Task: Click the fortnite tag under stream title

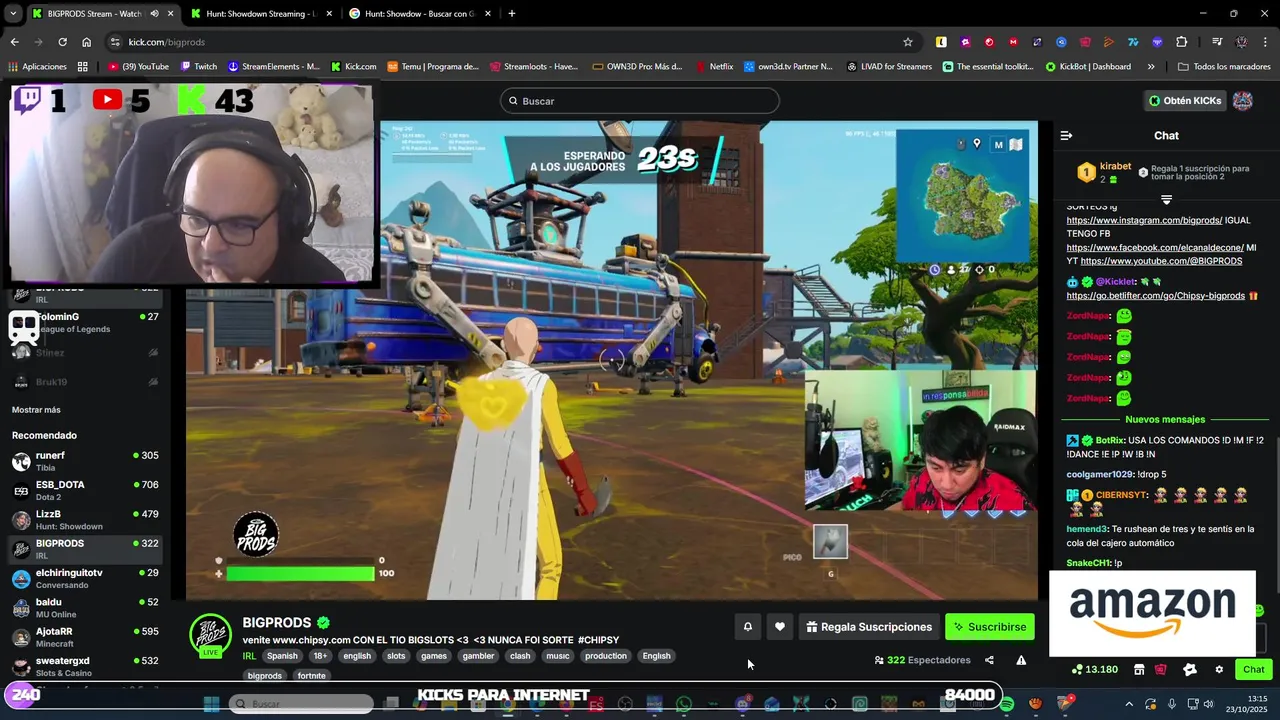Action: pyautogui.click(x=312, y=676)
